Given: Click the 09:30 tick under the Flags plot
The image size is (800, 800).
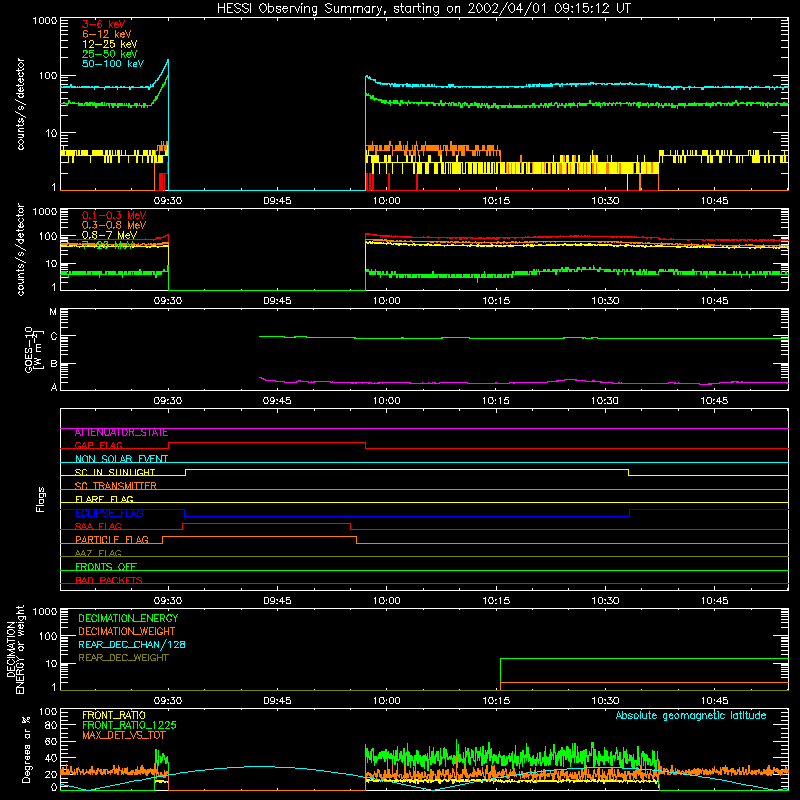Looking at the screenshot, I should [x=168, y=601].
